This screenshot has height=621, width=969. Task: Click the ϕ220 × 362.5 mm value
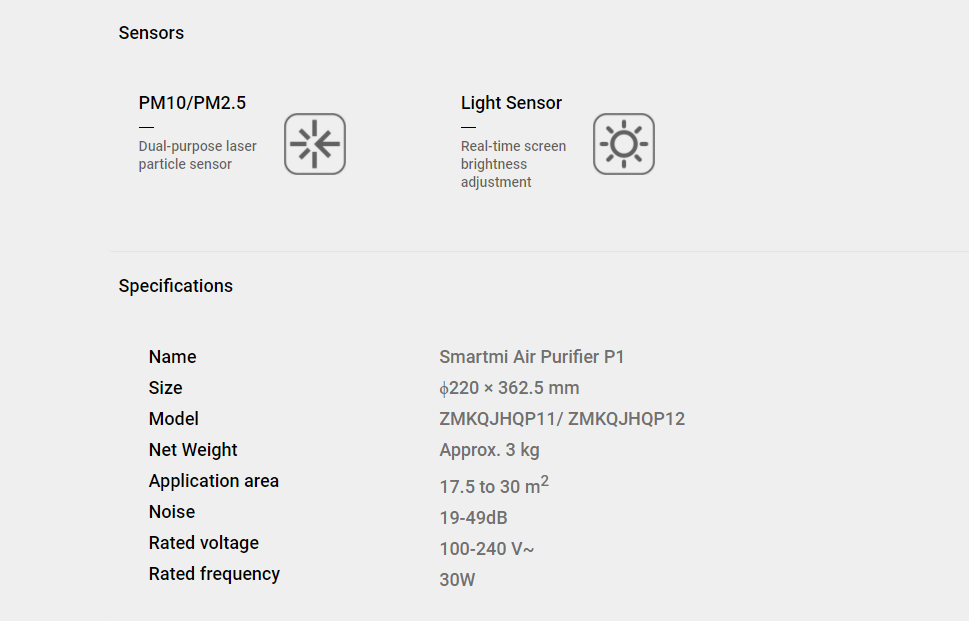coord(509,388)
